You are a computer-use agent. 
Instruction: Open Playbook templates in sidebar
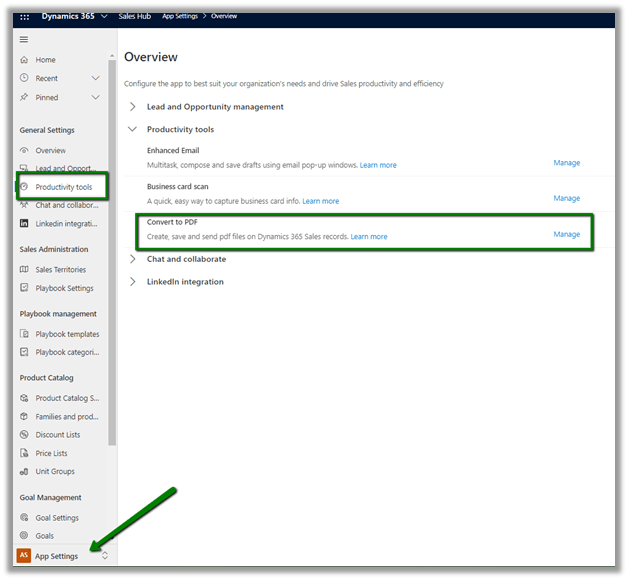(x=67, y=334)
